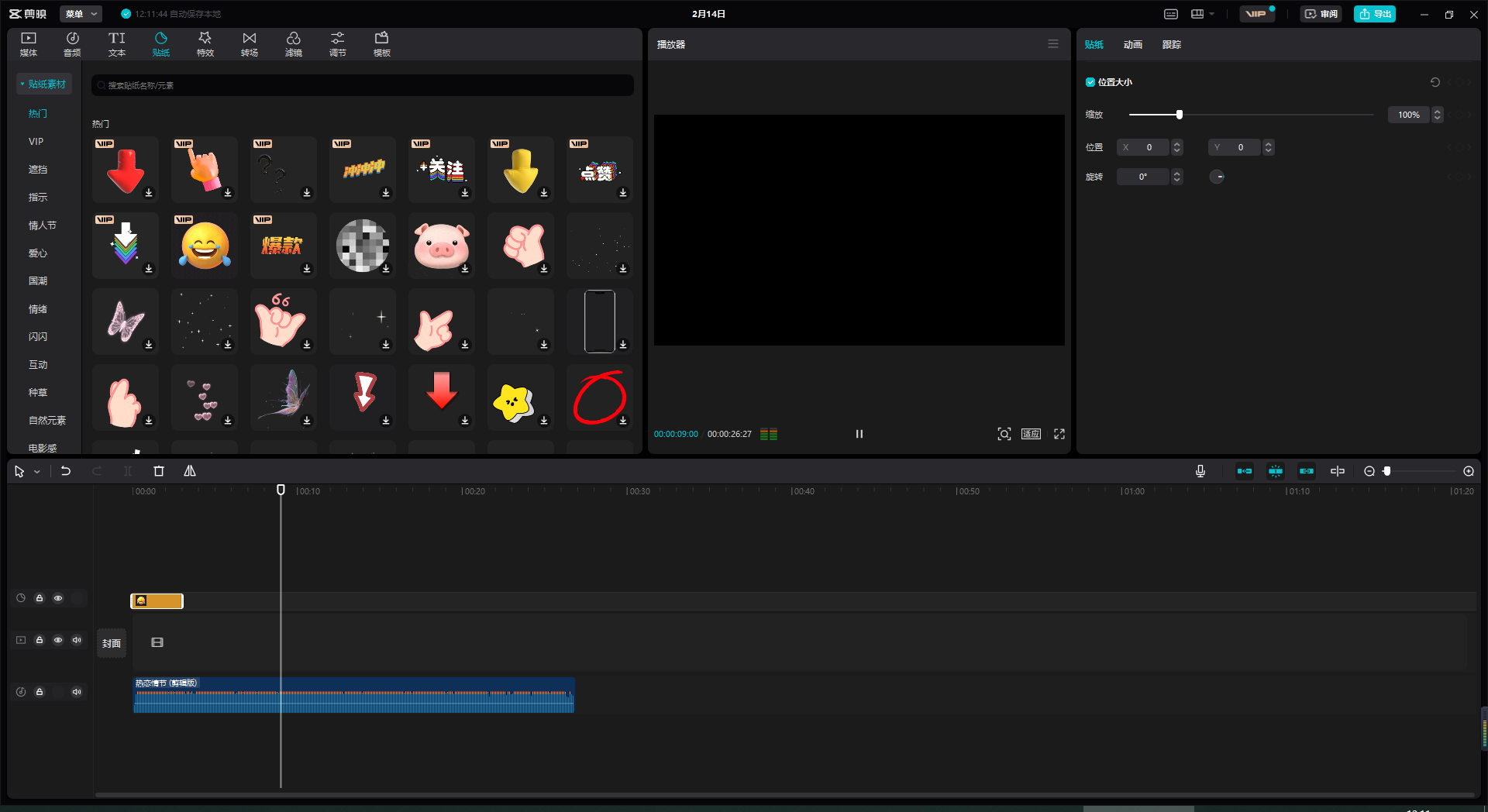Viewport: 1488px width, 812px height.
Task: Click the position X value stepper
Action: [1177, 147]
